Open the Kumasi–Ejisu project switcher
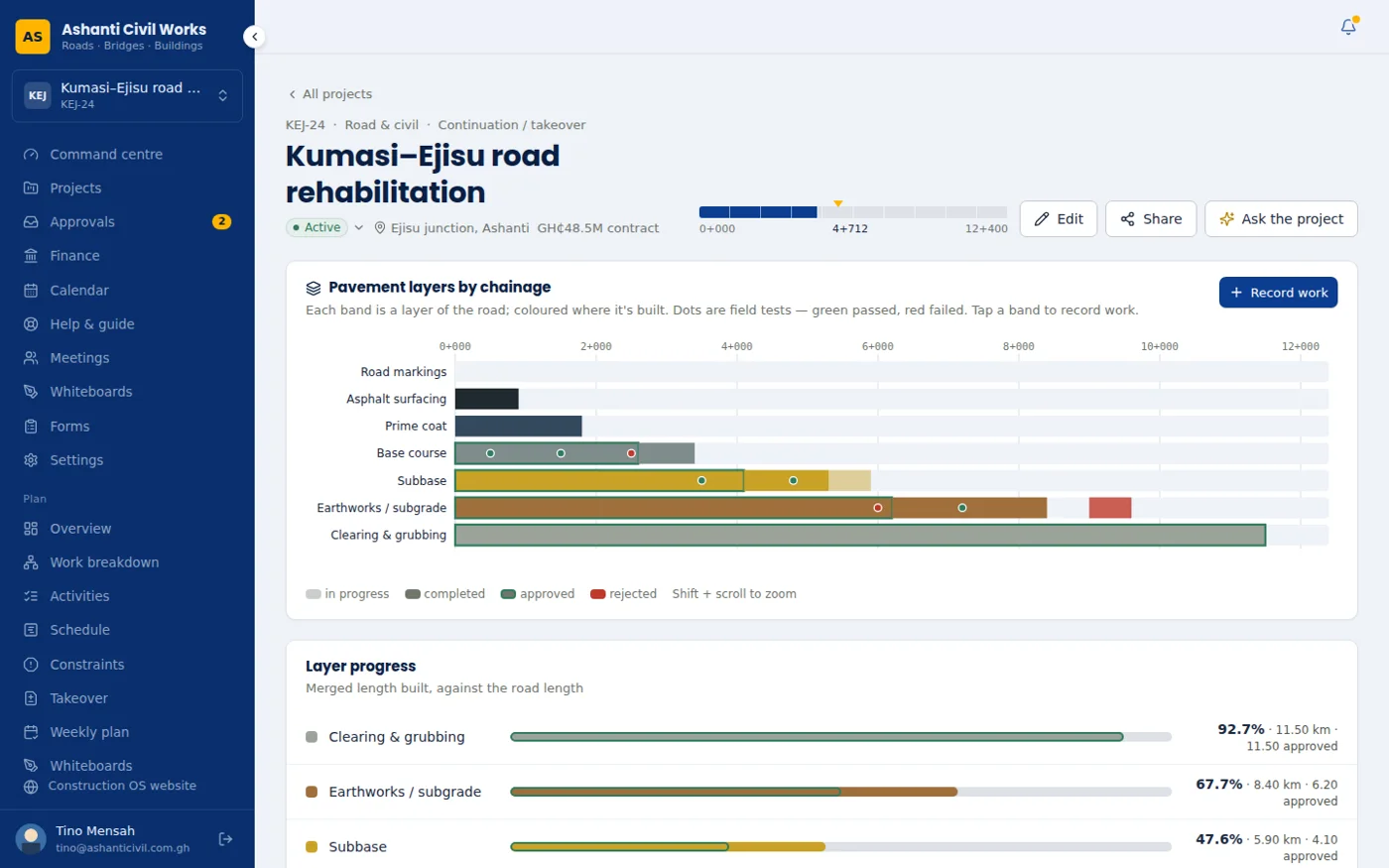The image size is (1389, 868). click(127, 96)
